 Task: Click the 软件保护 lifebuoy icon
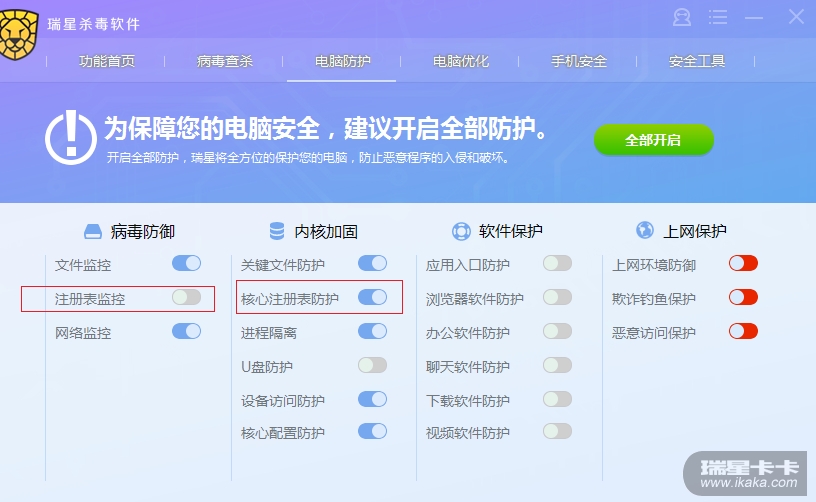(x=461, y=231)
